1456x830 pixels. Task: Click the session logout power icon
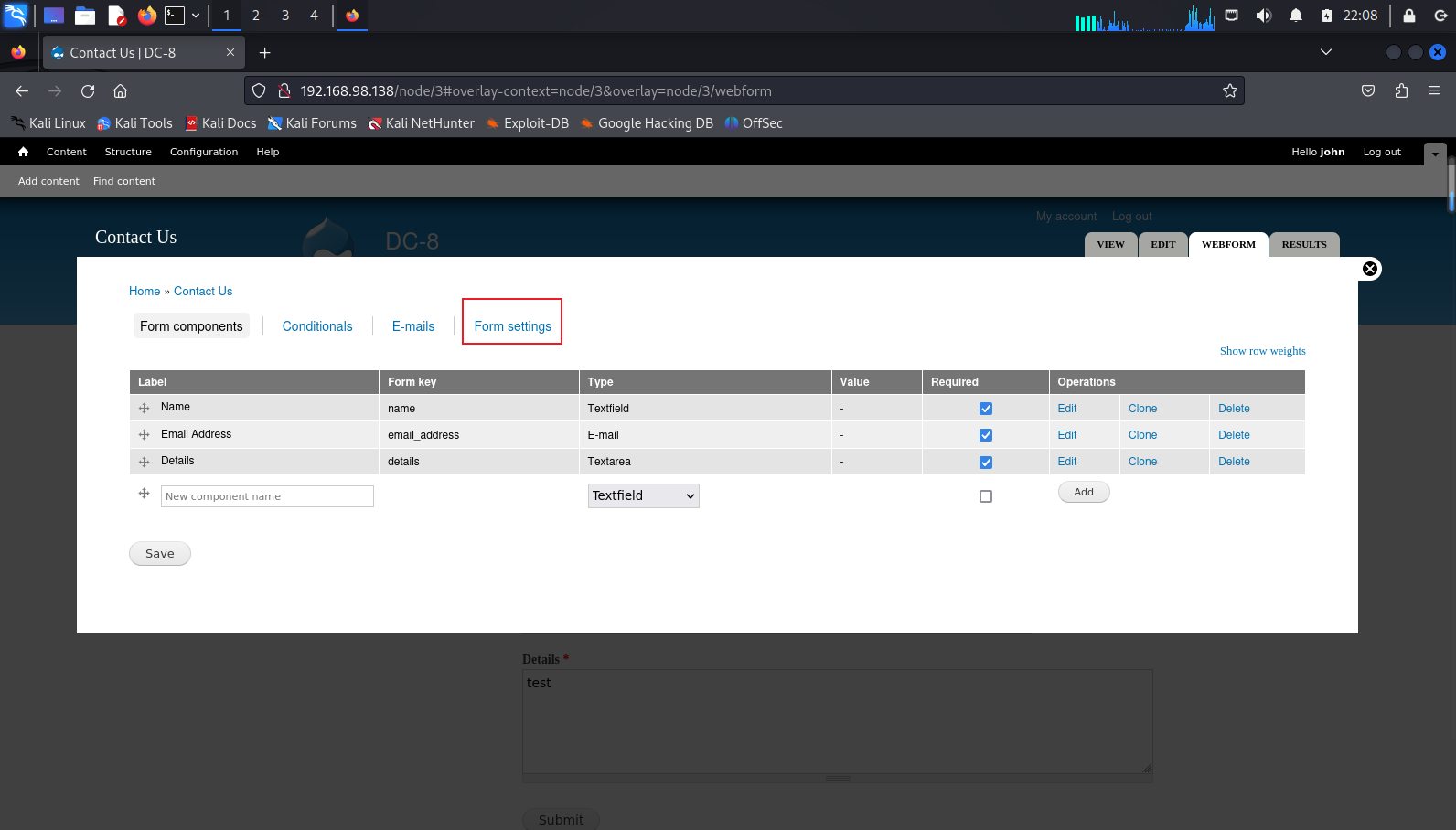point(1440,15)
